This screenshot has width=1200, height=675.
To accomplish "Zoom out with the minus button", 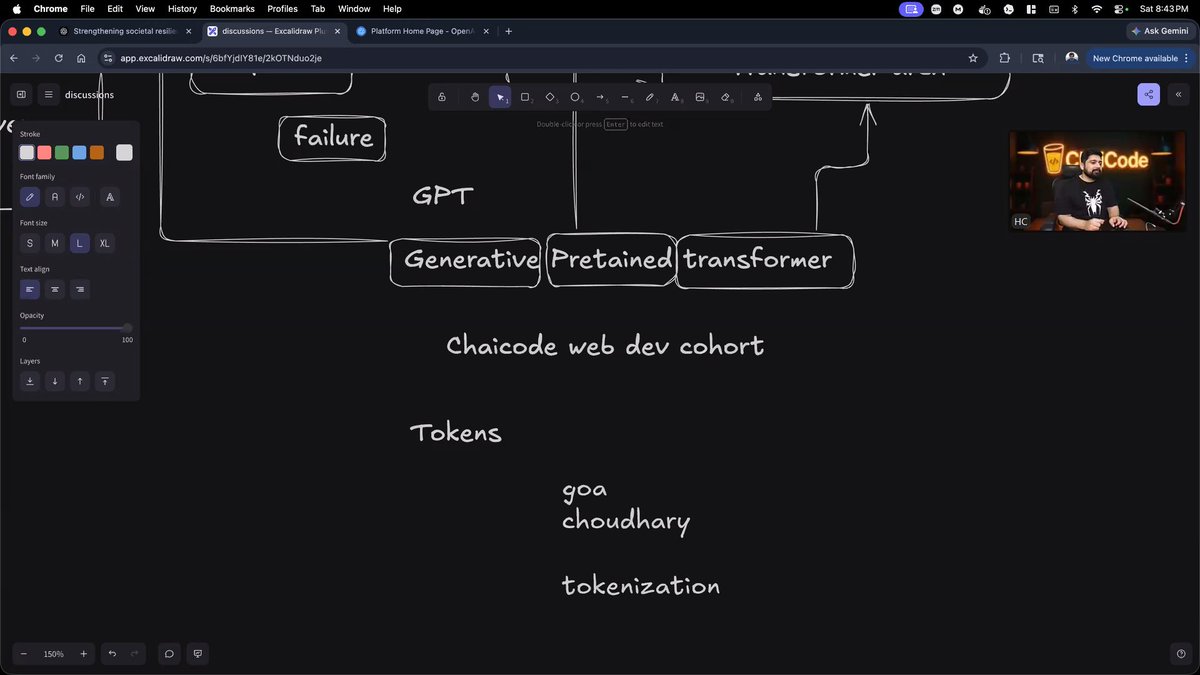I will click(x=24, y=654).
